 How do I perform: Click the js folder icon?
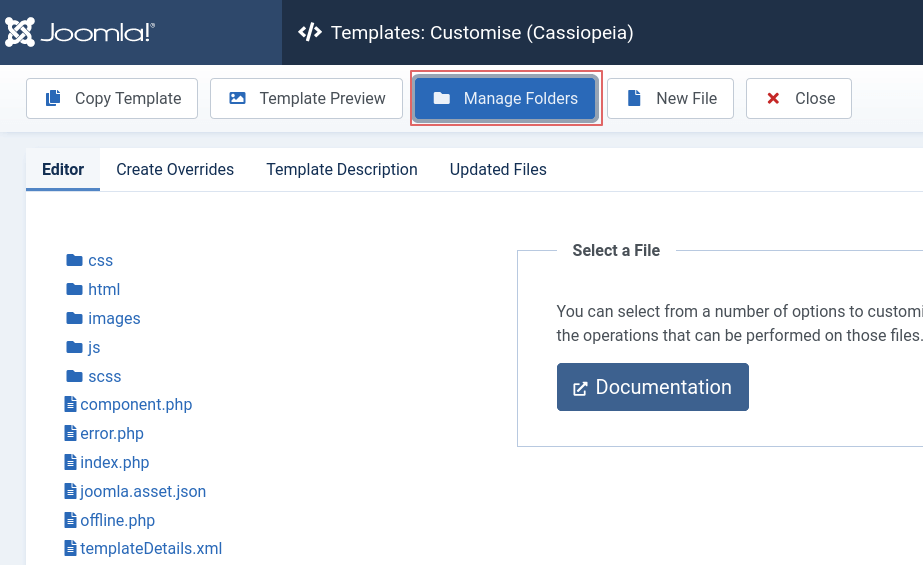(74, 347)
